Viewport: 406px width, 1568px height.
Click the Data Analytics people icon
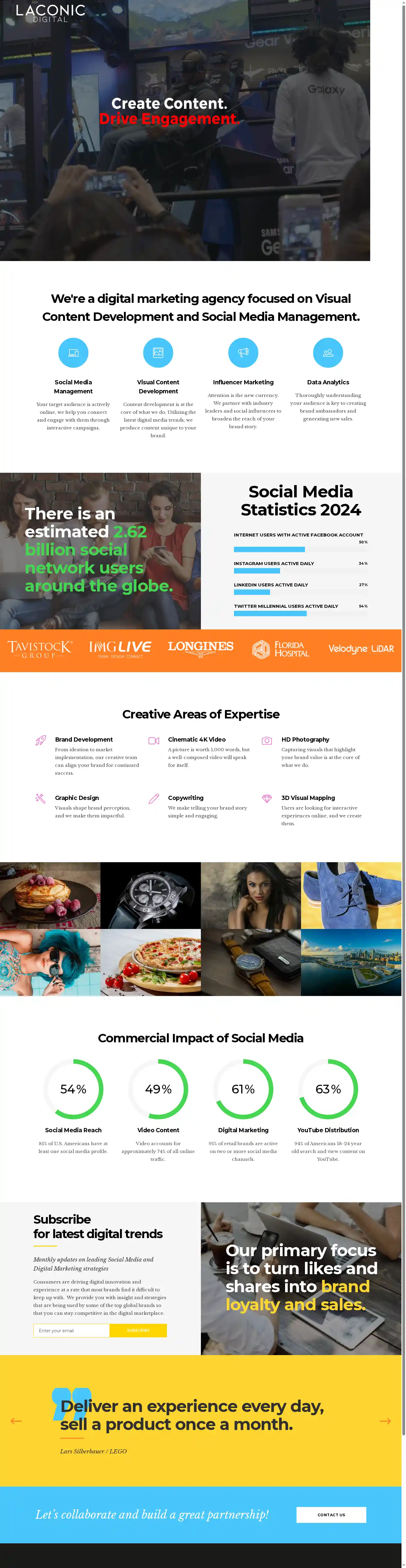click(328, 352)
